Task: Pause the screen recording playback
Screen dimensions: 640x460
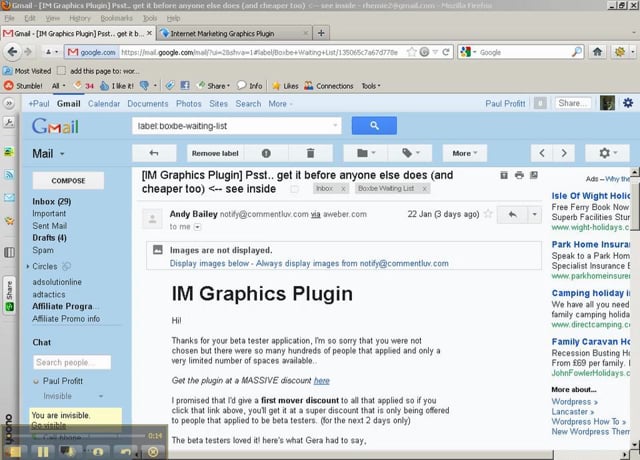Action: tap(44, 451)
